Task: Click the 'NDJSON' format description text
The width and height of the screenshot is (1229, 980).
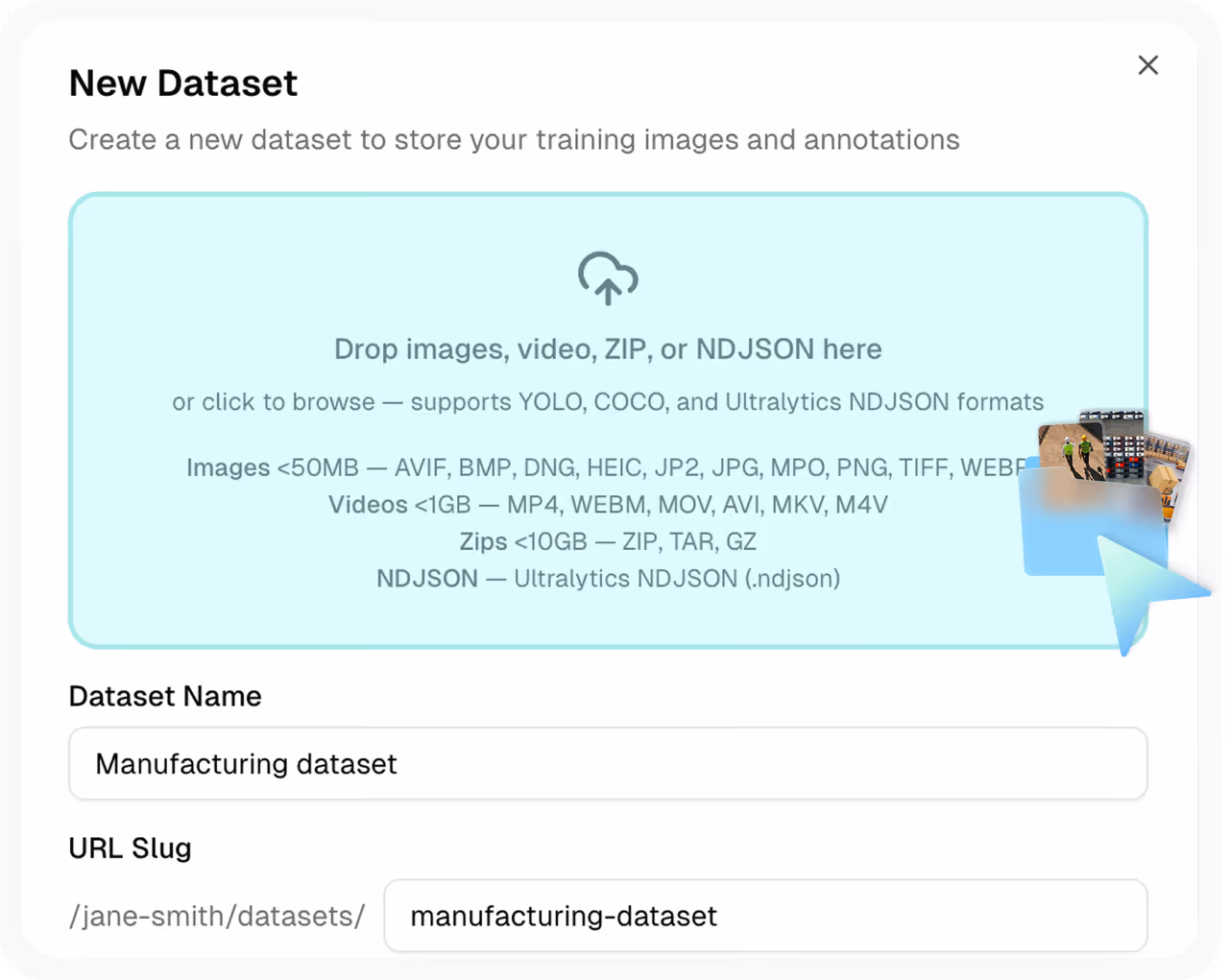Action: pos(608,578)
